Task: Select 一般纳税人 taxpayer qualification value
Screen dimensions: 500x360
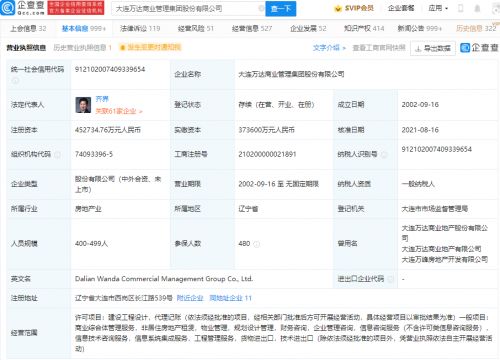Action: point(418,184)
